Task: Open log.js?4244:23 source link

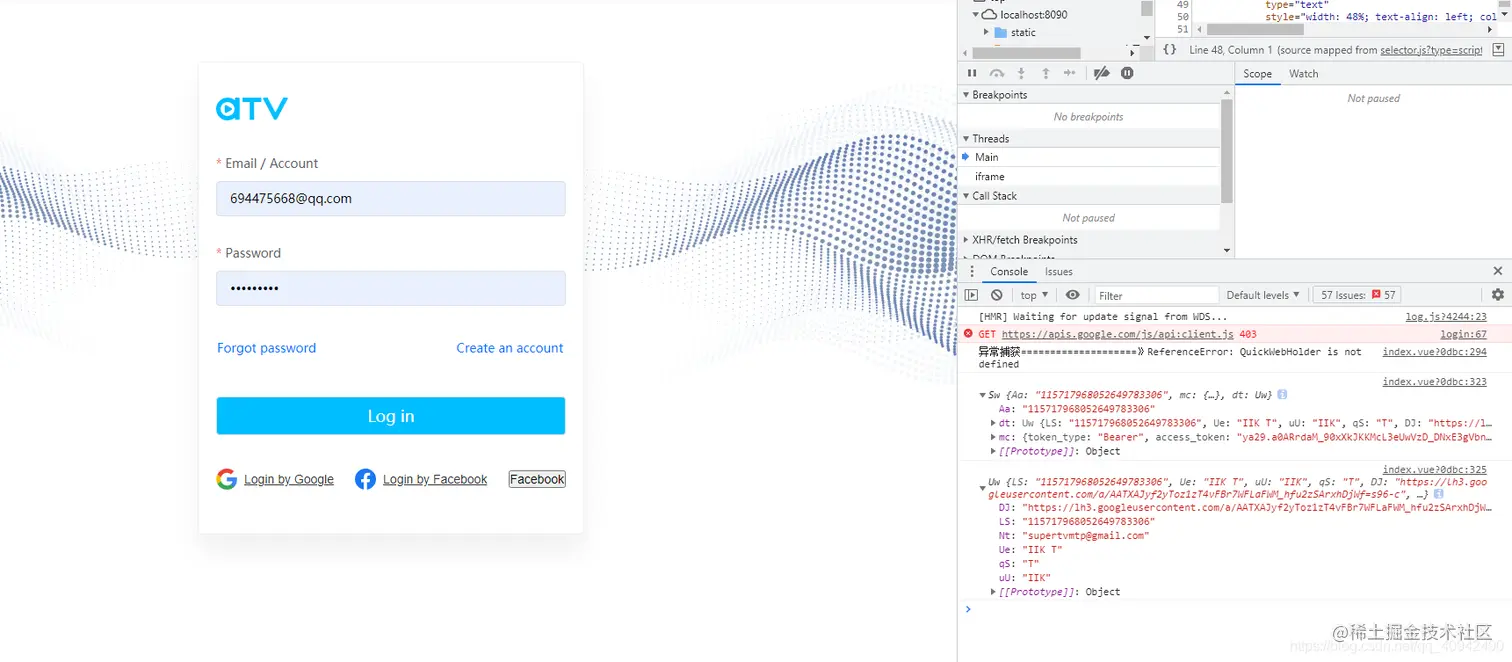Action: click(1446, 317)
